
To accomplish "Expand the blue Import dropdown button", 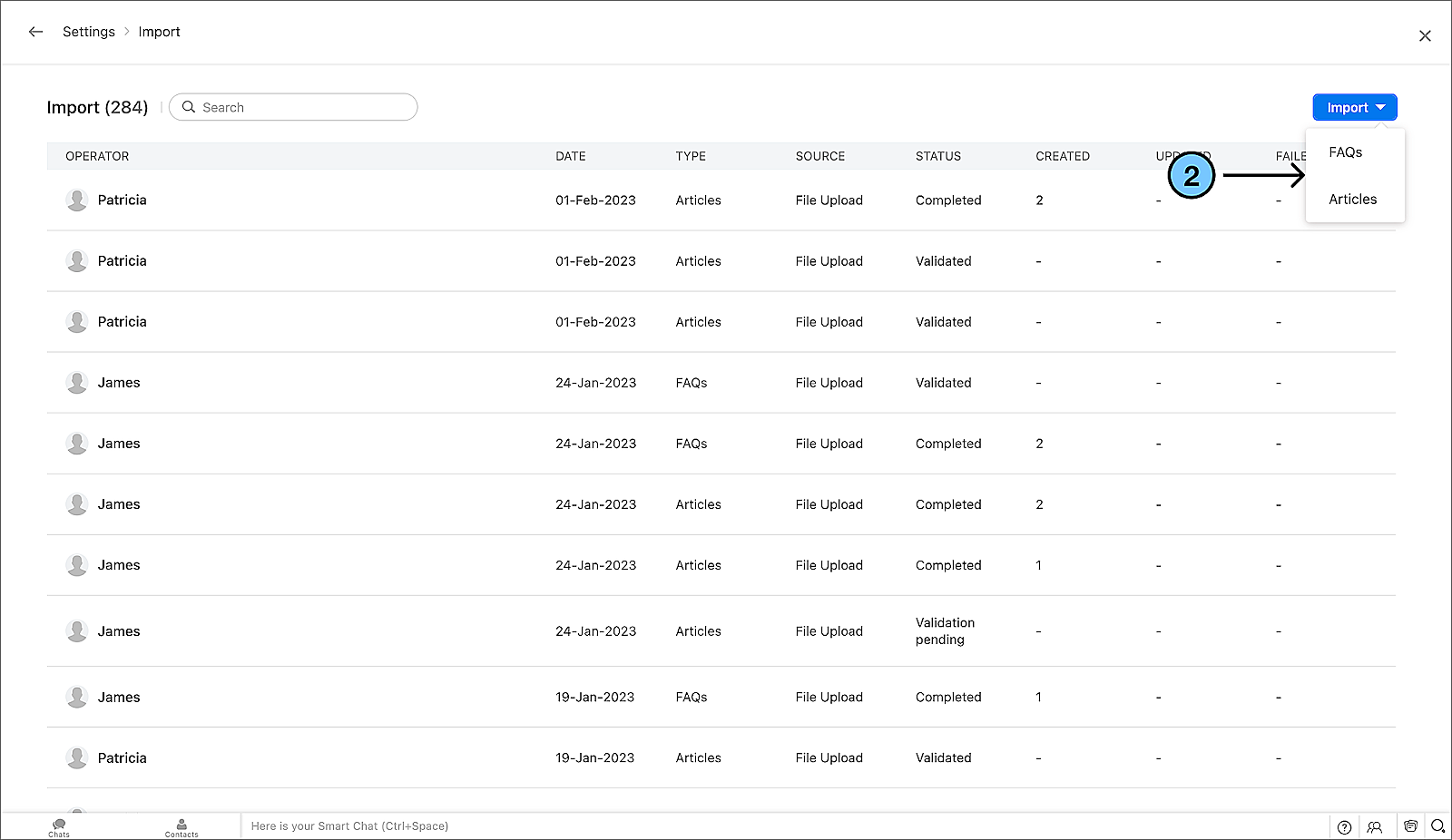I will [x=1354, y=107].
